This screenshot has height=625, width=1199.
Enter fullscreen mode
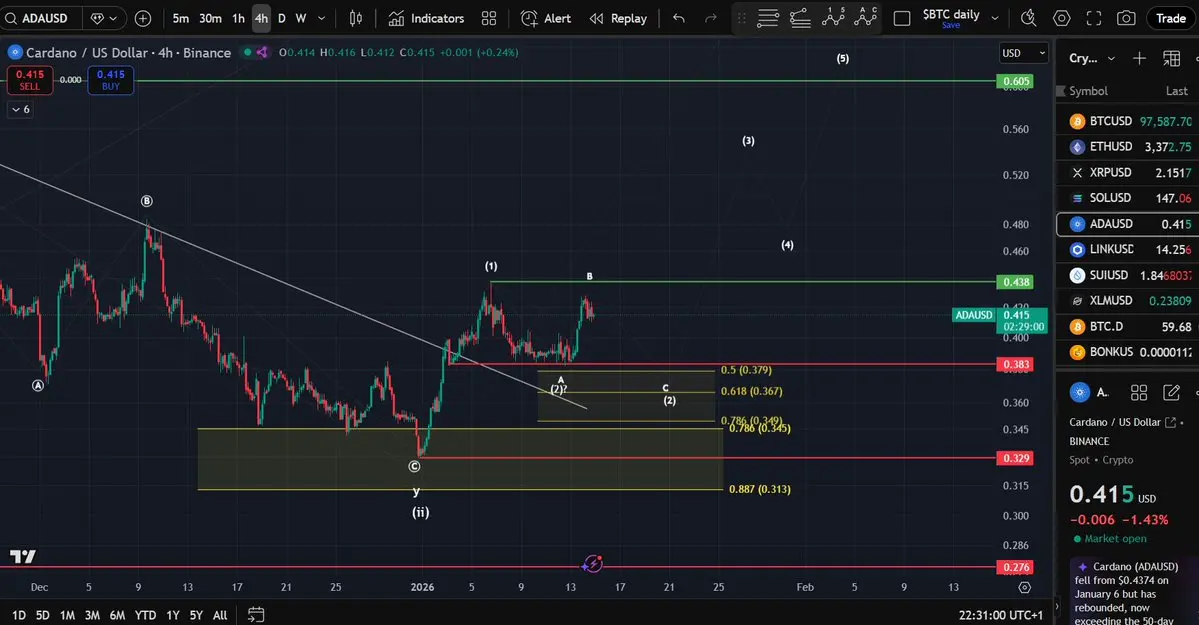click(1094, 18)
